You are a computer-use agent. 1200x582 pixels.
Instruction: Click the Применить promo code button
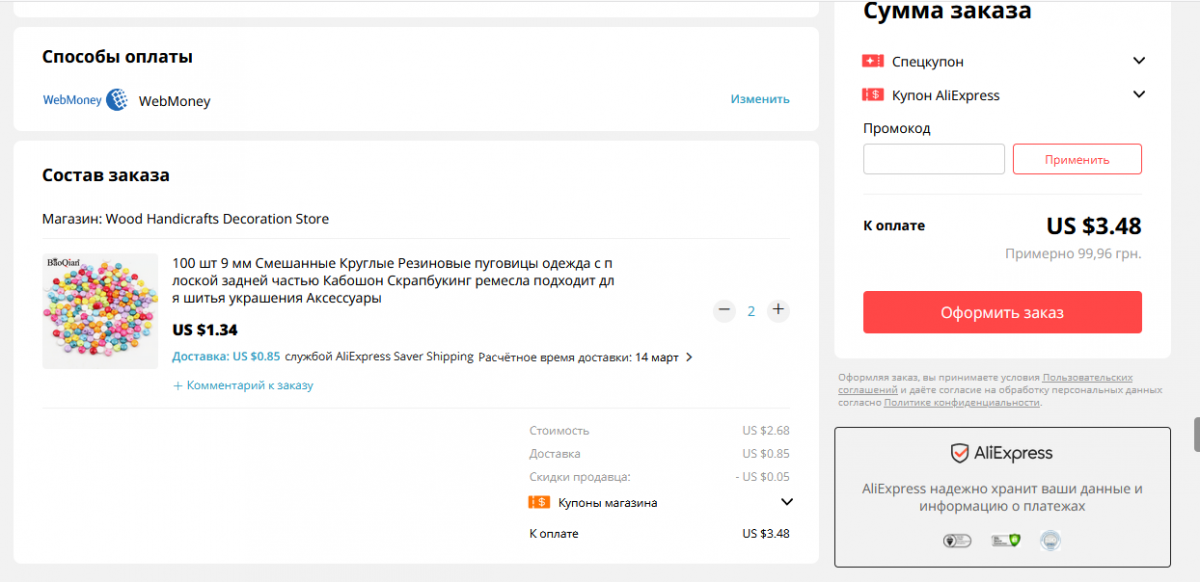pyautogui.click(x=1077, y=159)
